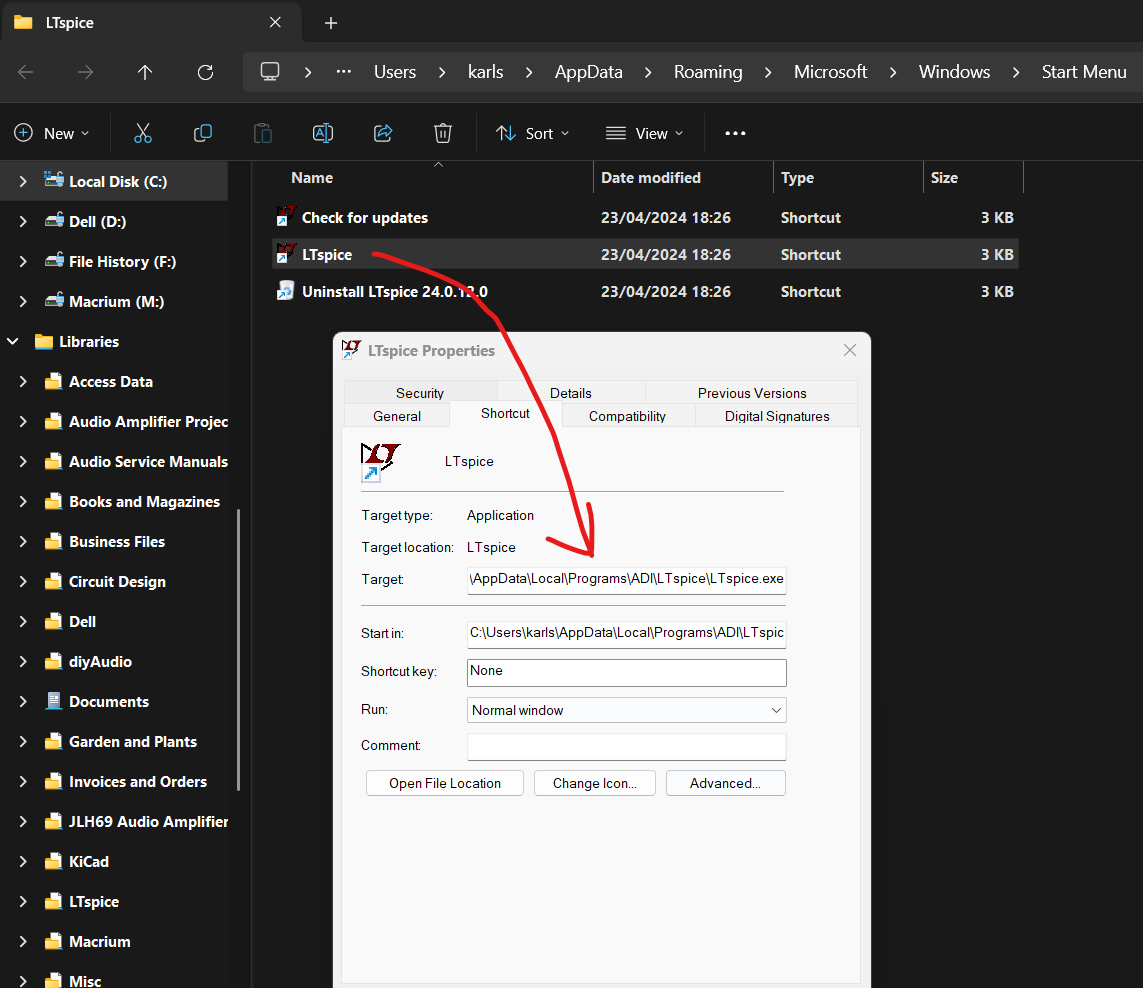Select Macrium (M:) drive in sidebar
The image size is (1143, 988).
(x=116, y=302)
